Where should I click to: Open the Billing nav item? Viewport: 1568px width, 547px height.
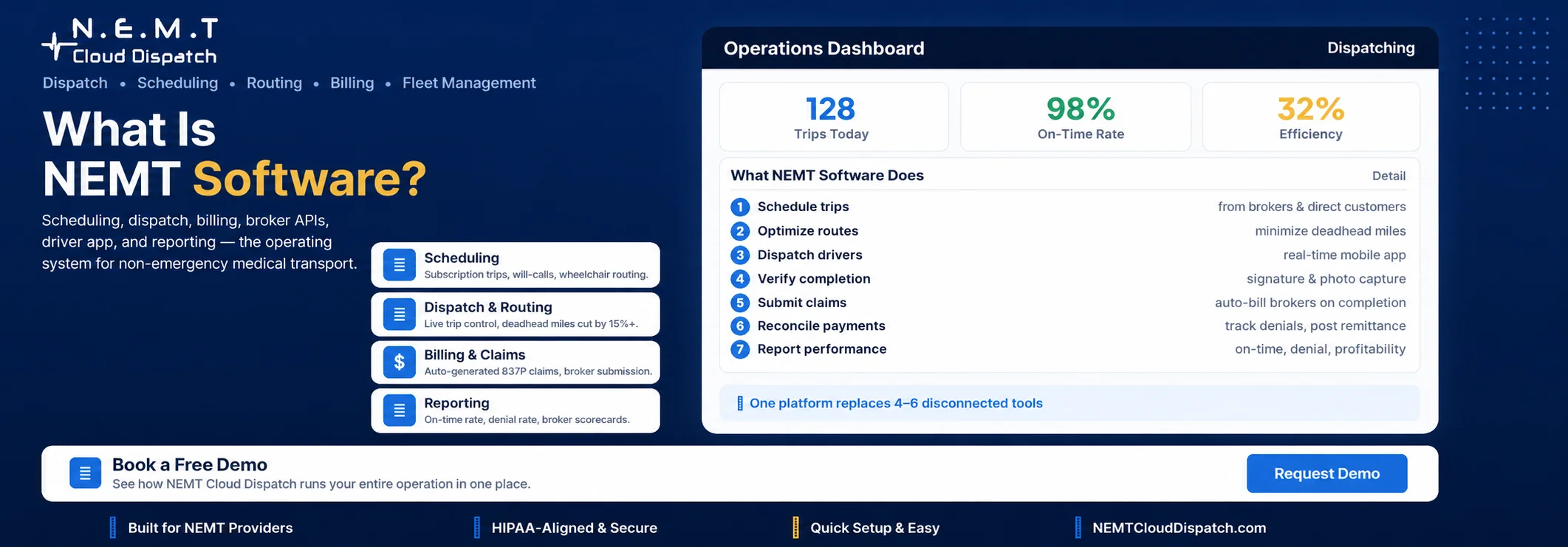click(x=352, y=83)
